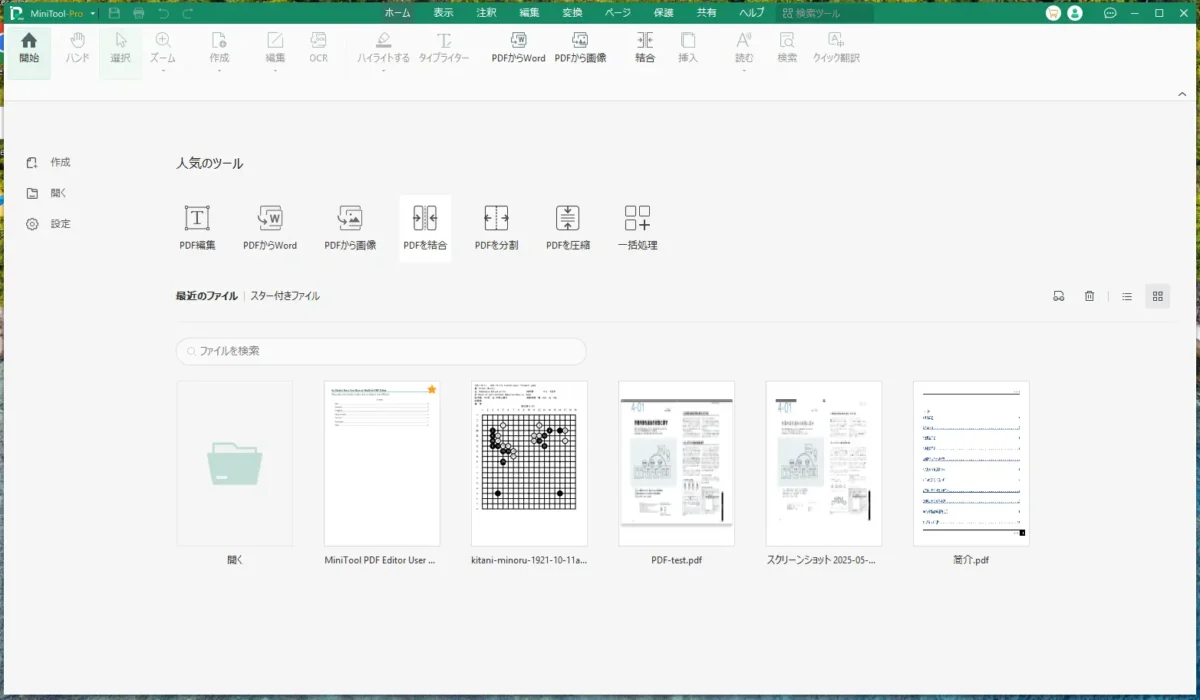Open the shopping cart icon

(1054, 13)
